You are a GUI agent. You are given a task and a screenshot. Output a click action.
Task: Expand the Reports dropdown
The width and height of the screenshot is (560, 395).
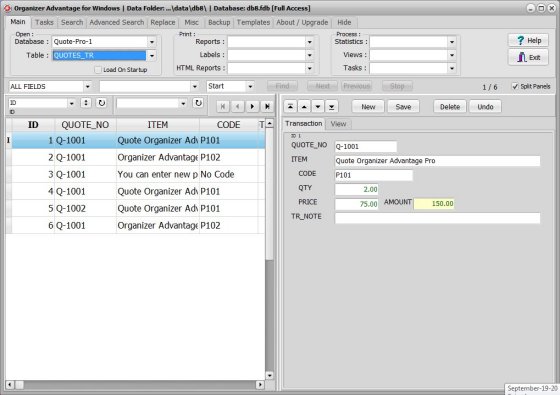point(310,42)
